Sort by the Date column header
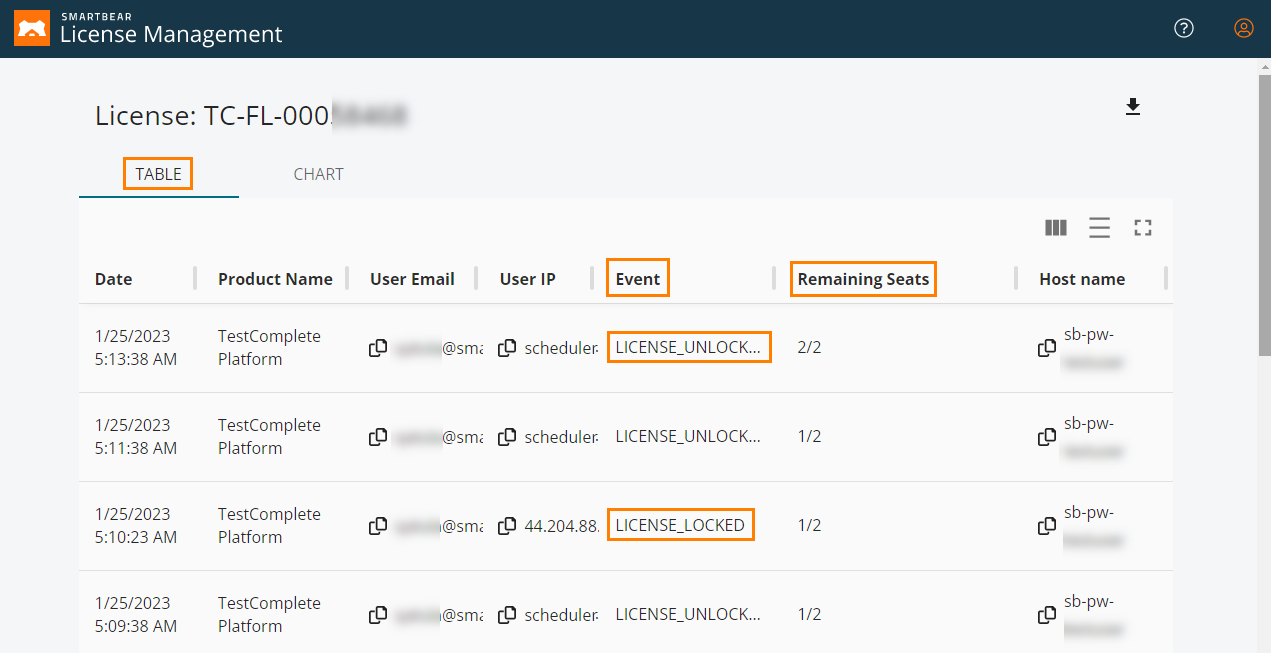 pyautogui.click(x=114, y=279)
